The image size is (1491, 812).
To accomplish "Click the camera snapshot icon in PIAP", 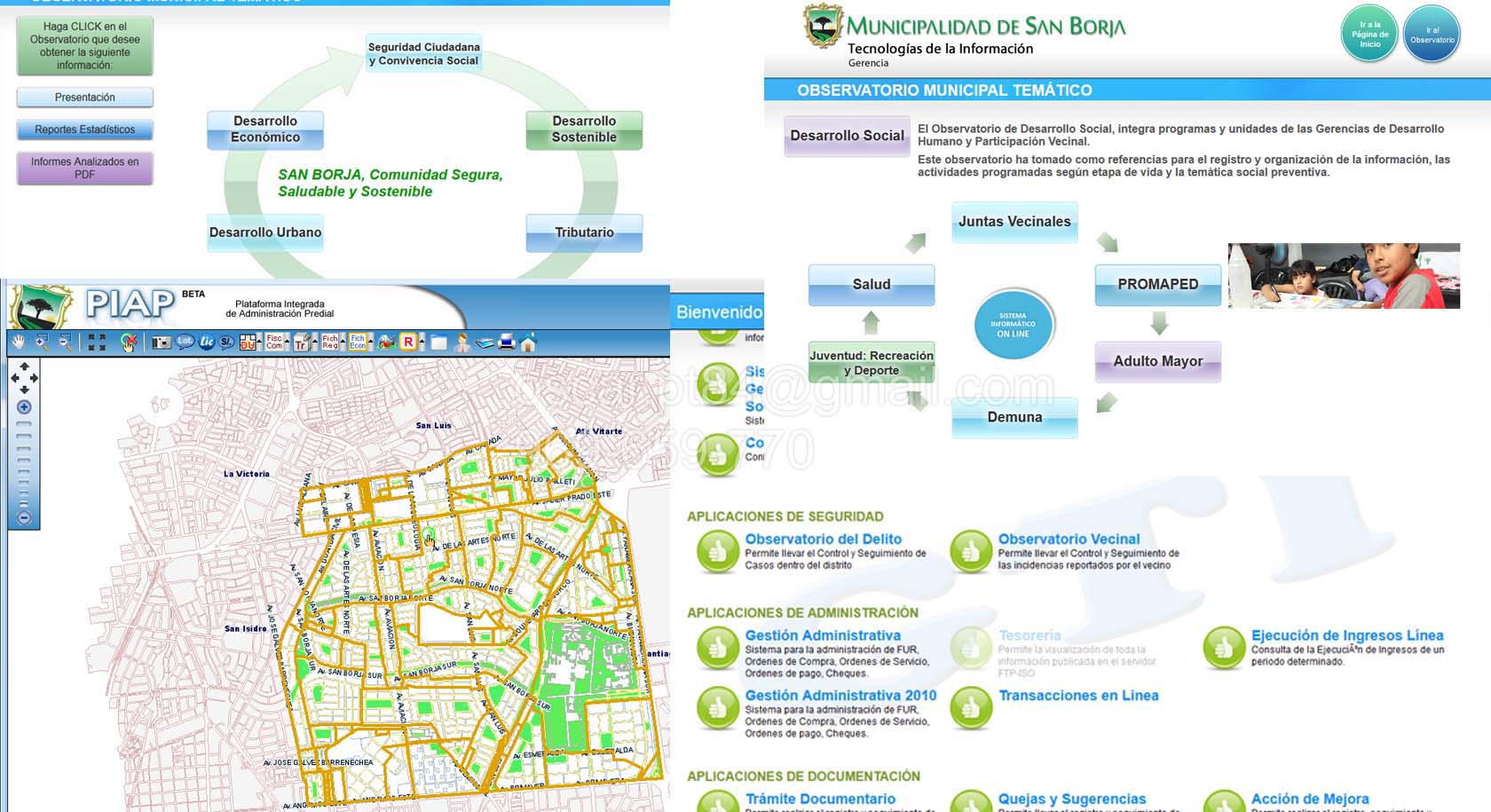I will (162, 343).
